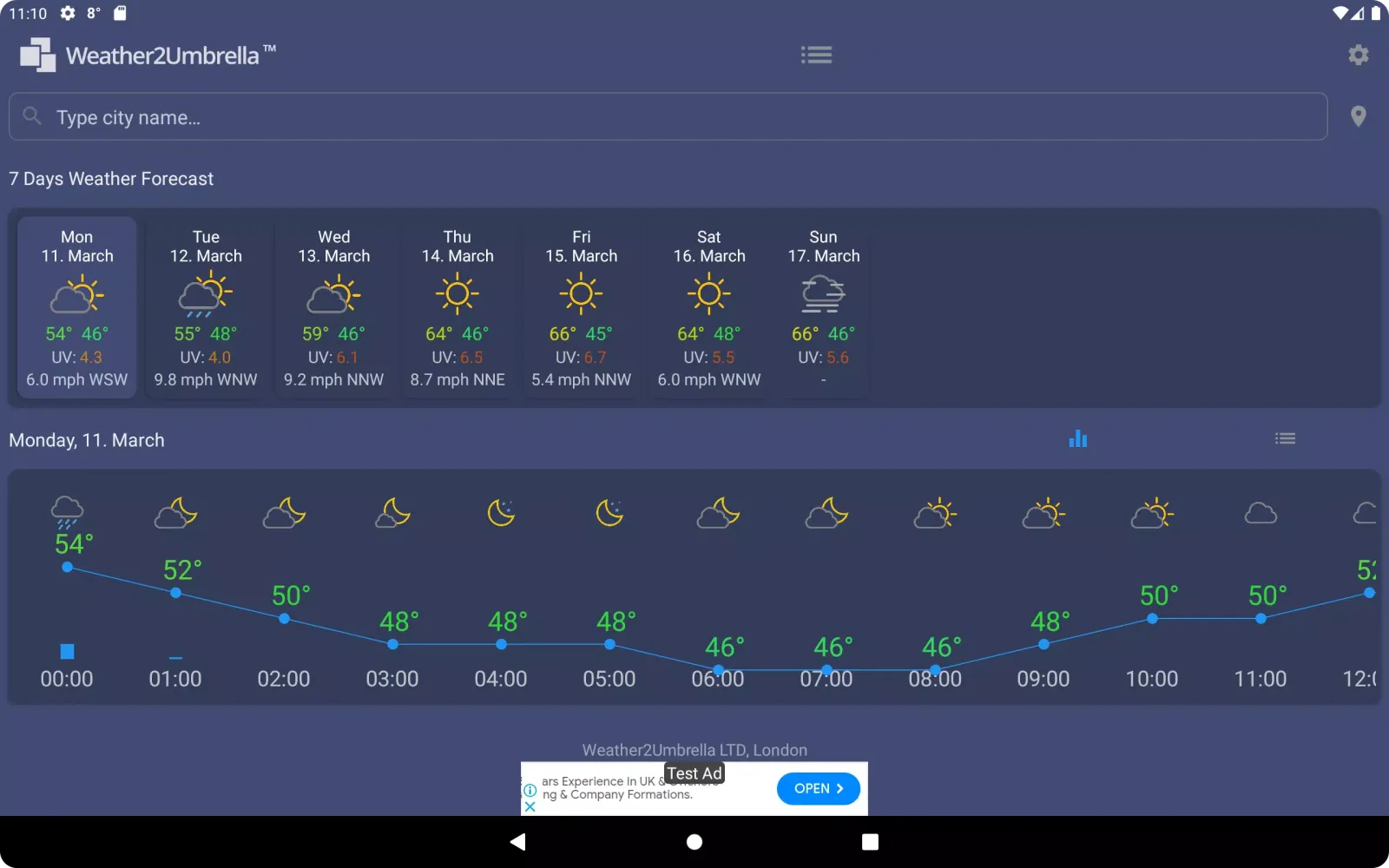Tap cloudy sun icon at 10:00

click(1152, 513)
